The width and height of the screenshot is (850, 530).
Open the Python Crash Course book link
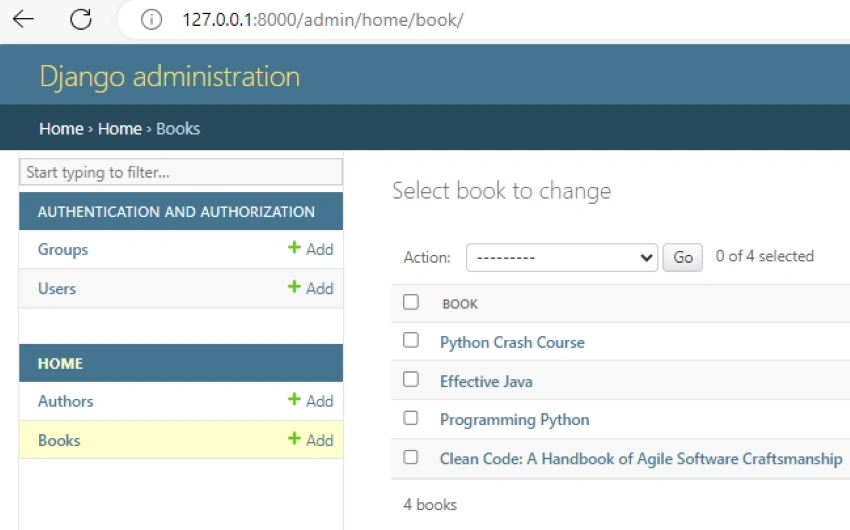(512, 342)
